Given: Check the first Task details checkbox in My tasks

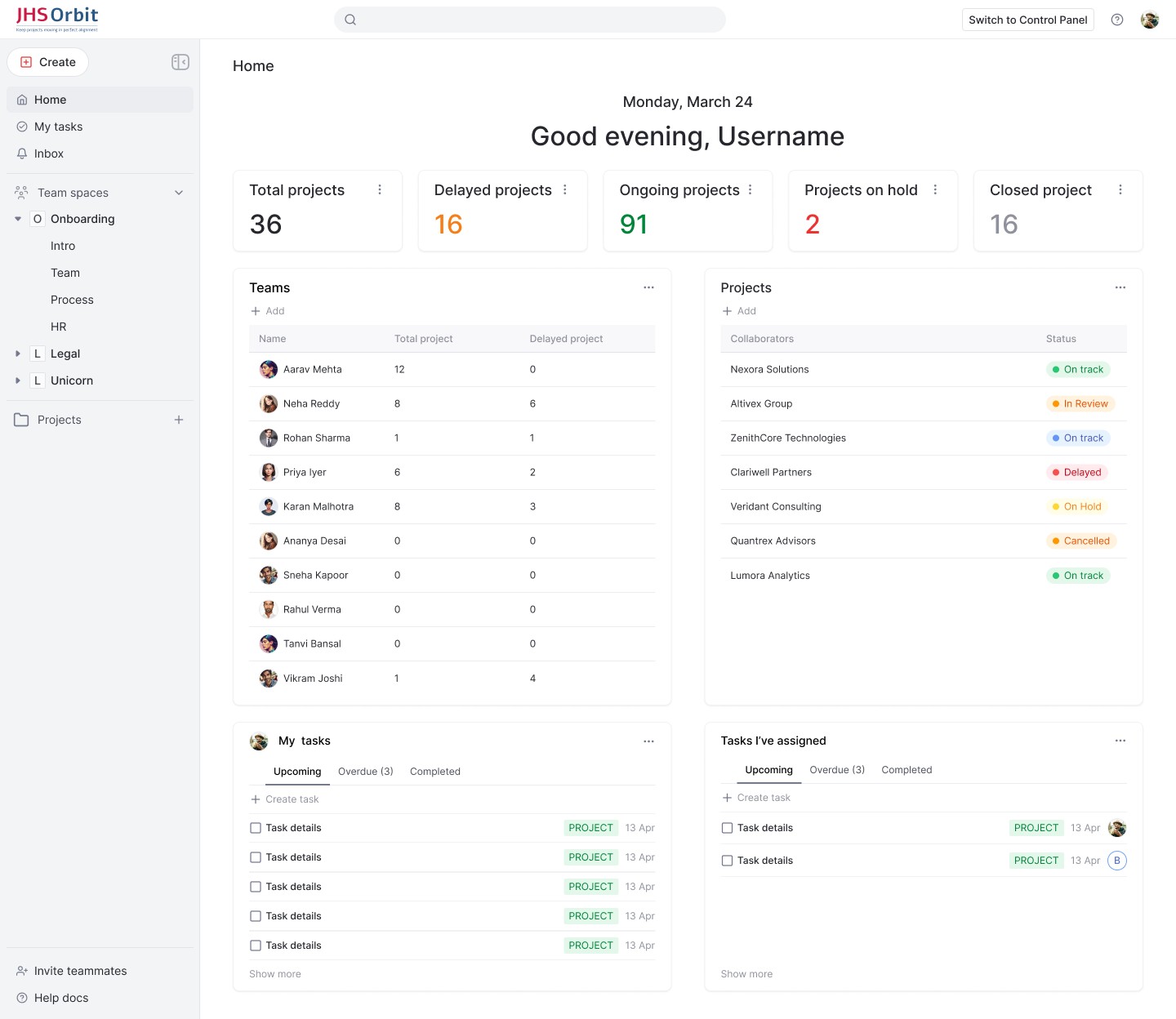Looking at the screenshot, I should (x=256, y=828).
